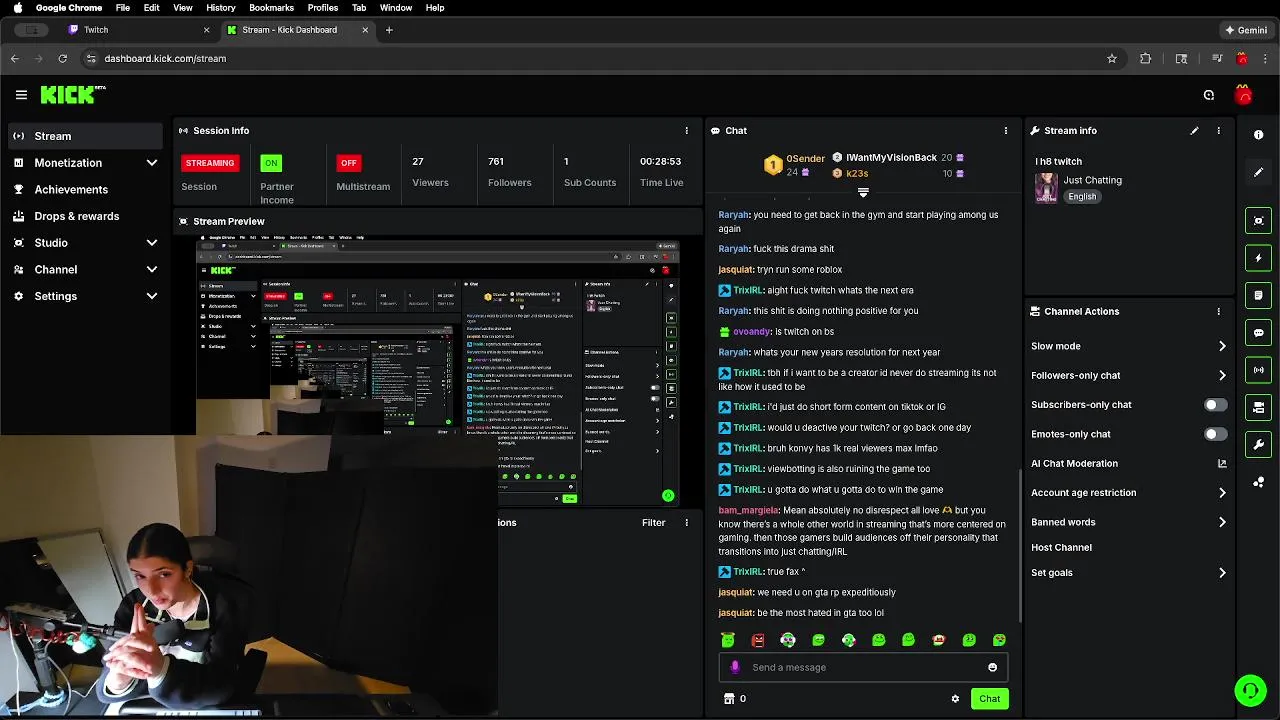Click the three-dots cluster icon in right sidebar

coord(1259,482)
